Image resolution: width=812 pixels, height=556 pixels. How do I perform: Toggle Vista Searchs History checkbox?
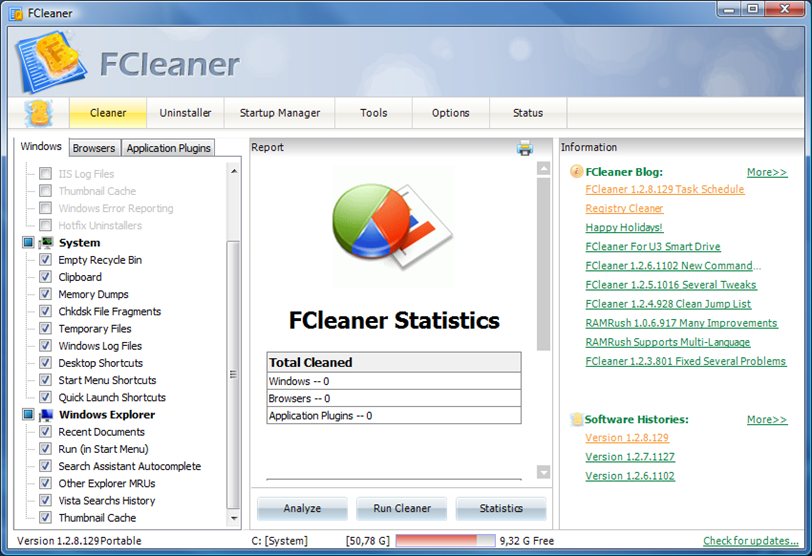tap(46, 500)
